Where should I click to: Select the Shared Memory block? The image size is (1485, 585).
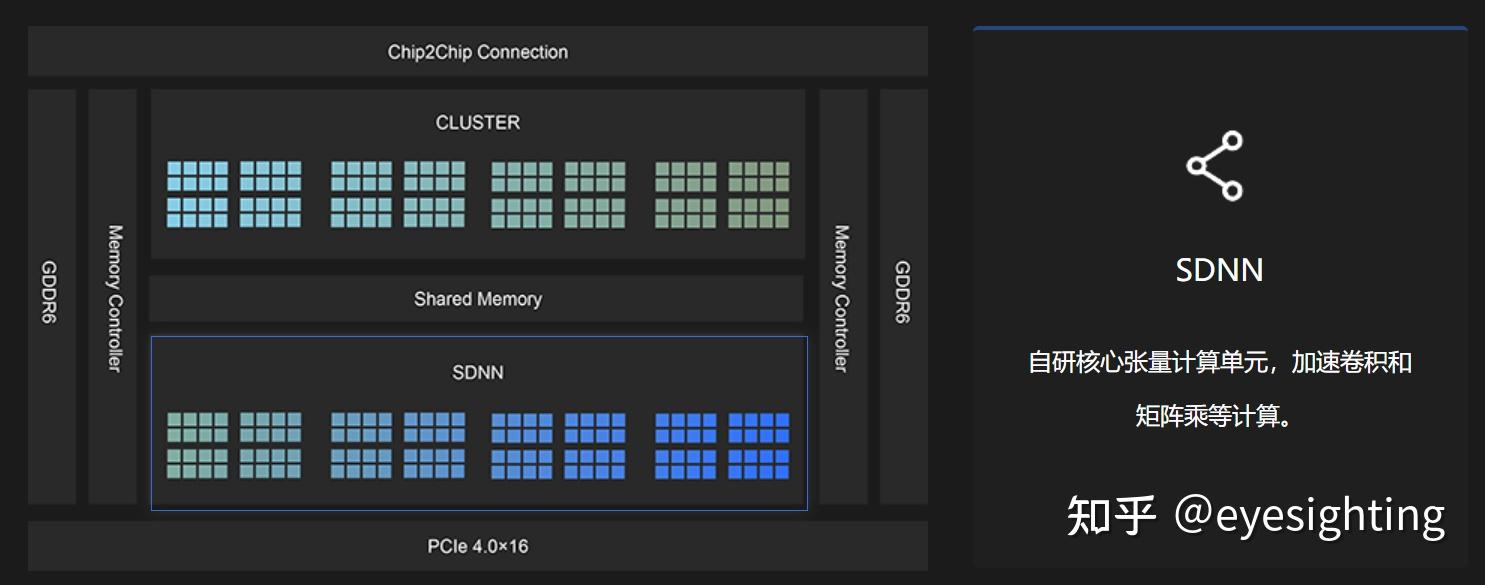477,299
